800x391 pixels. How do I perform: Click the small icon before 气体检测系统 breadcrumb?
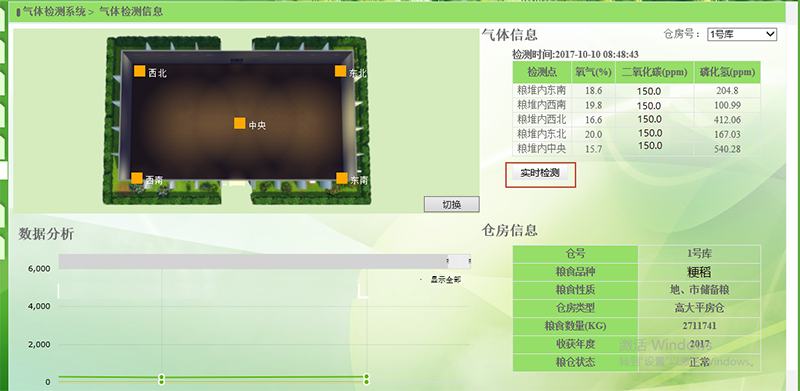tap(18, 12)
